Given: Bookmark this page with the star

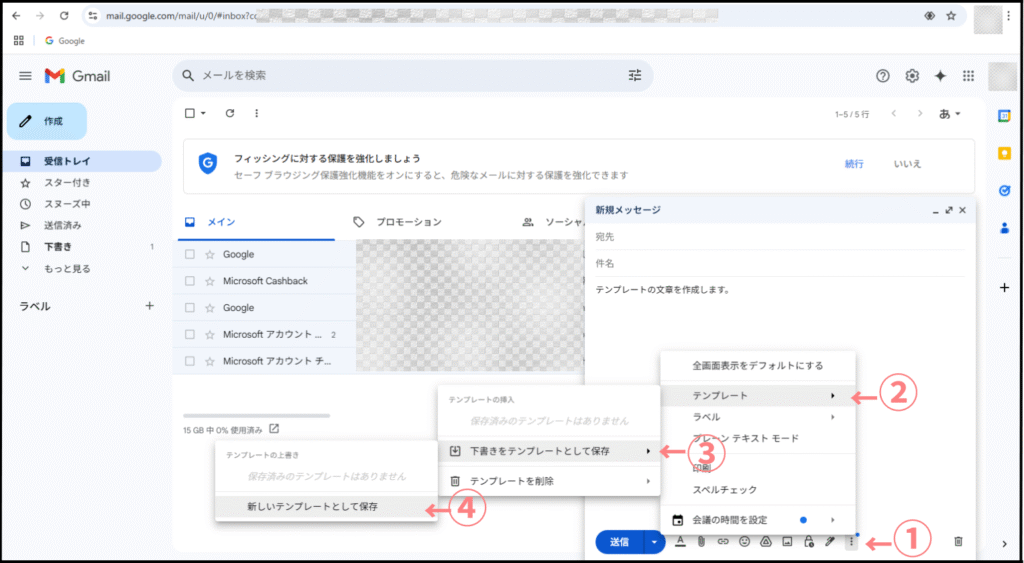Looking at the screenshot, I should point(951,16).
